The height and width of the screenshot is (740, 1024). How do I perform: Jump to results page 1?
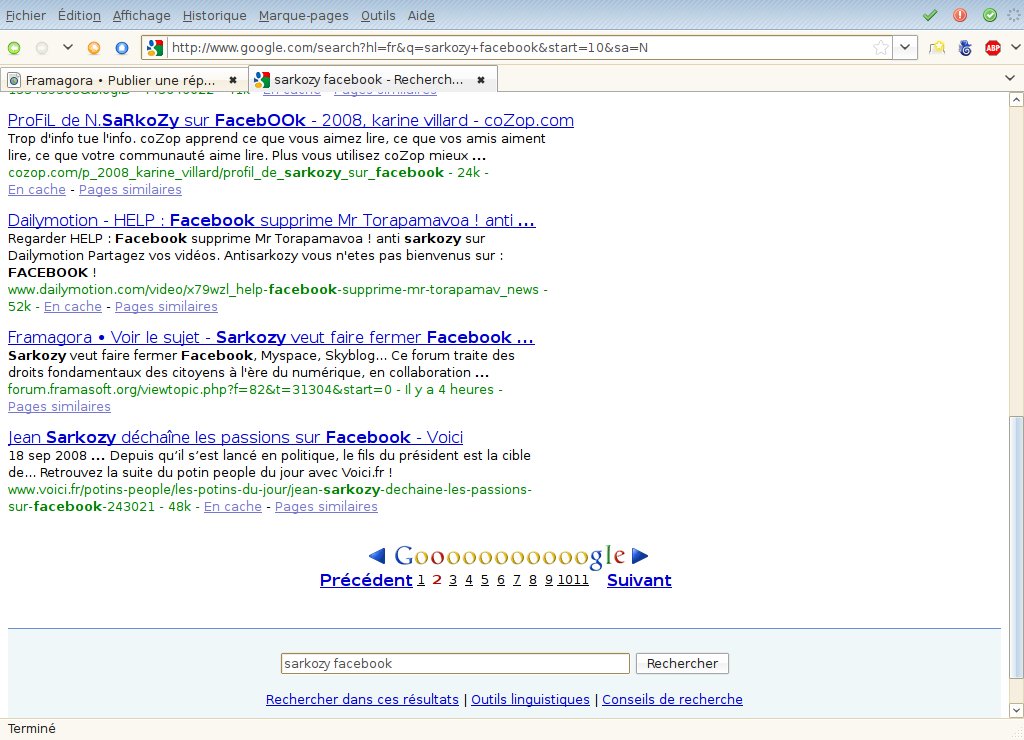click(x=421, y=580)
